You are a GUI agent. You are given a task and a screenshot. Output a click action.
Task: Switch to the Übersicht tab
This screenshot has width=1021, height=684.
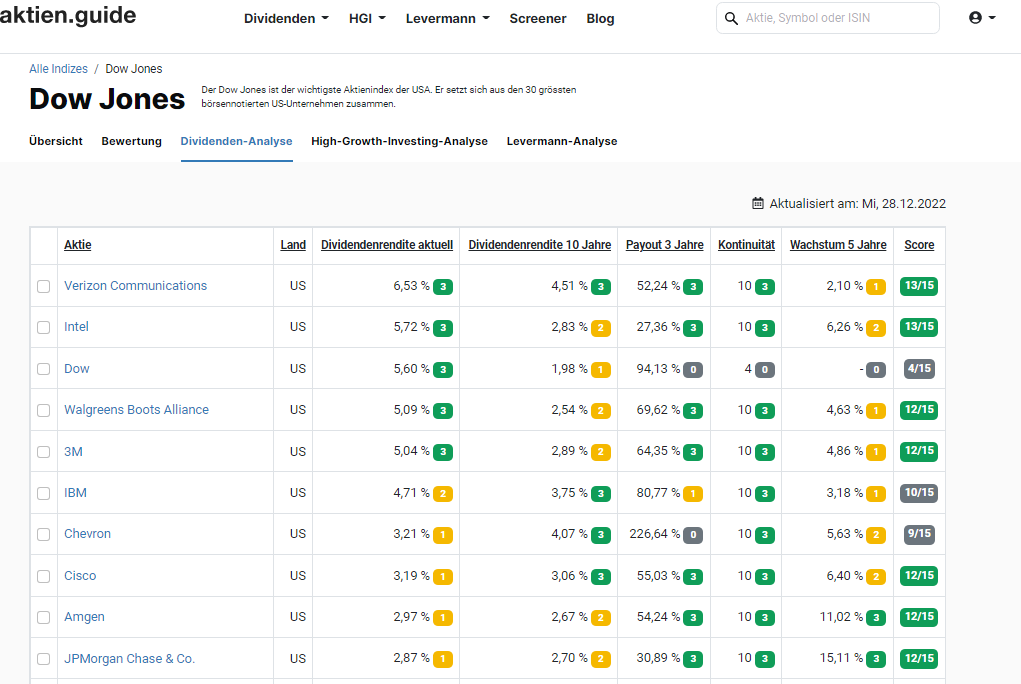56,141
